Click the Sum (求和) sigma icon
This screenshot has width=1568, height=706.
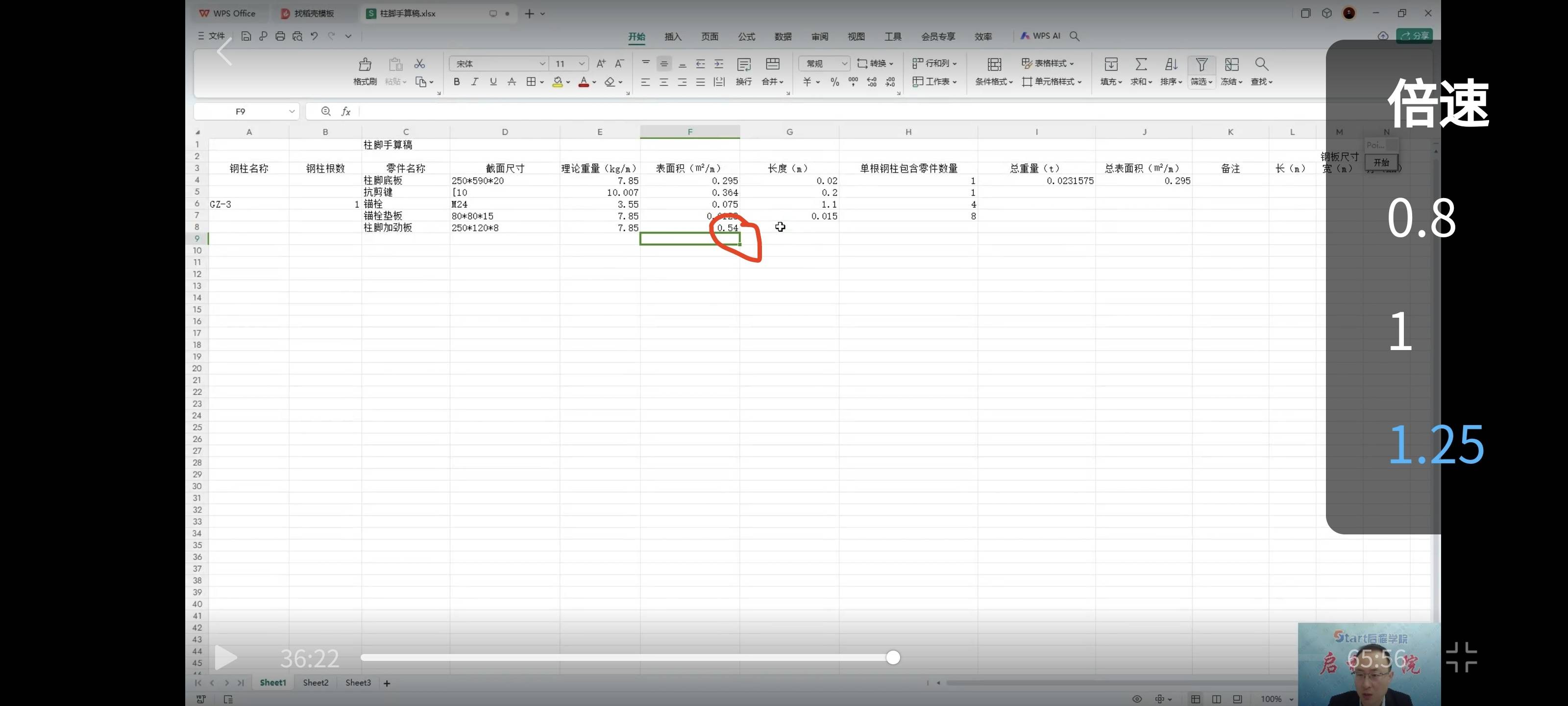pos(1141,65)
